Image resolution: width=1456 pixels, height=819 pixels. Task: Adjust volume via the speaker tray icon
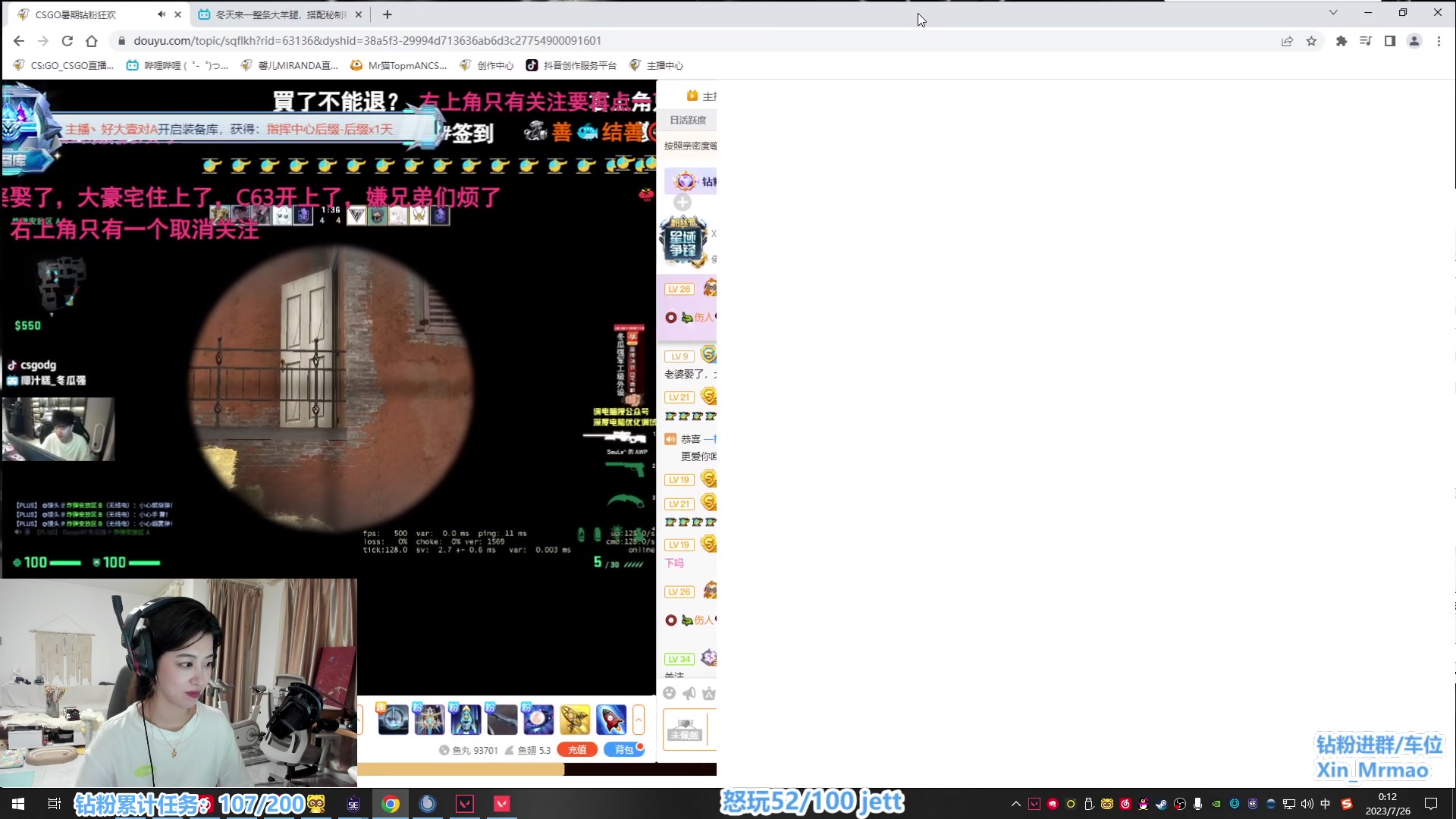click(1307, 804)
